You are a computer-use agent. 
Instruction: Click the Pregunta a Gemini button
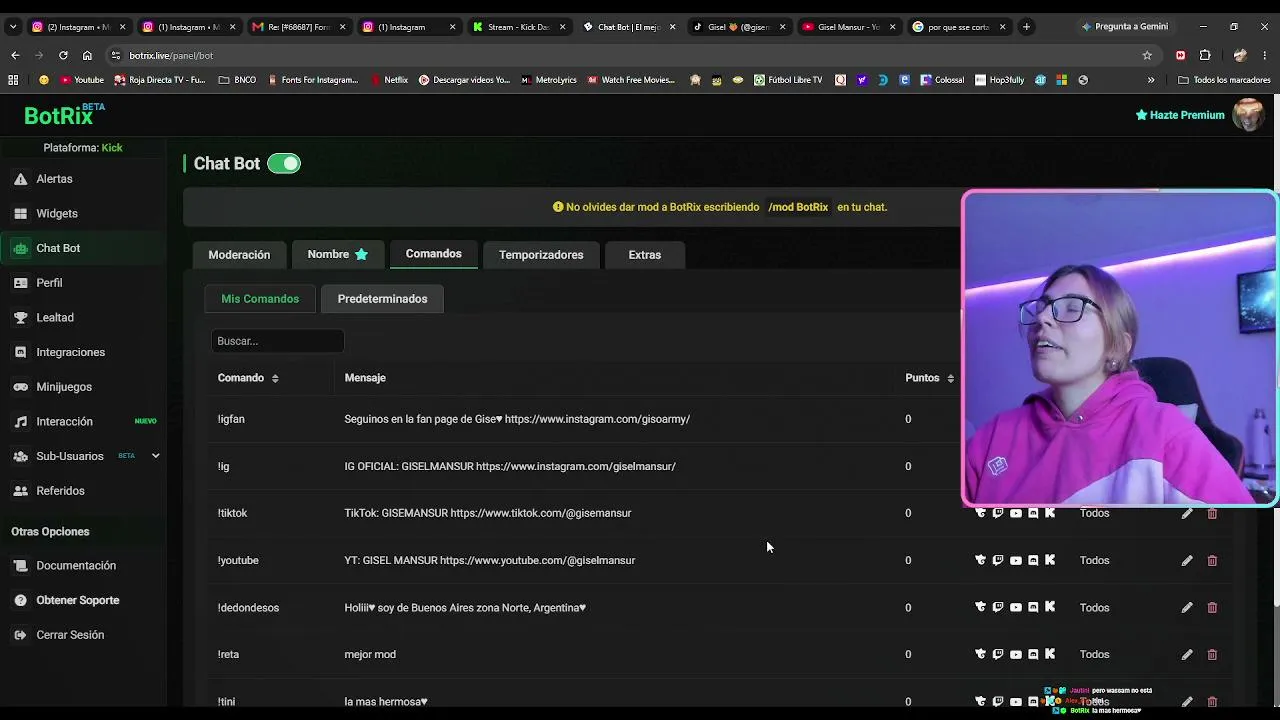click(1124, 27)
